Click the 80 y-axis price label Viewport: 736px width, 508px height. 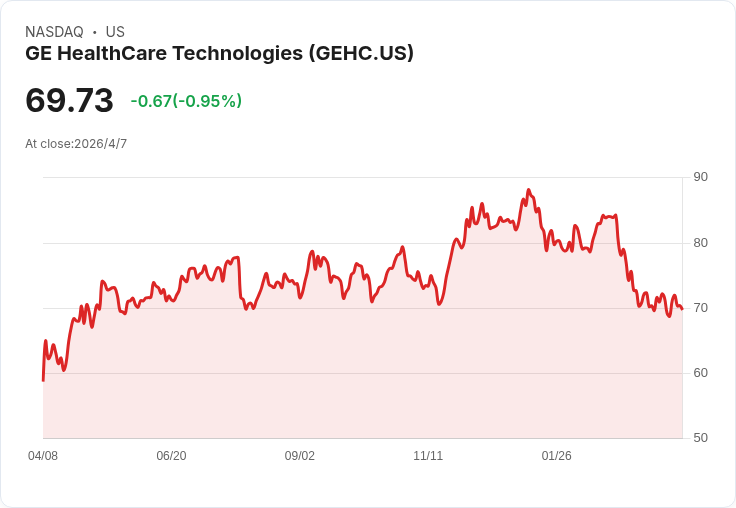click(x=700, y=242)
